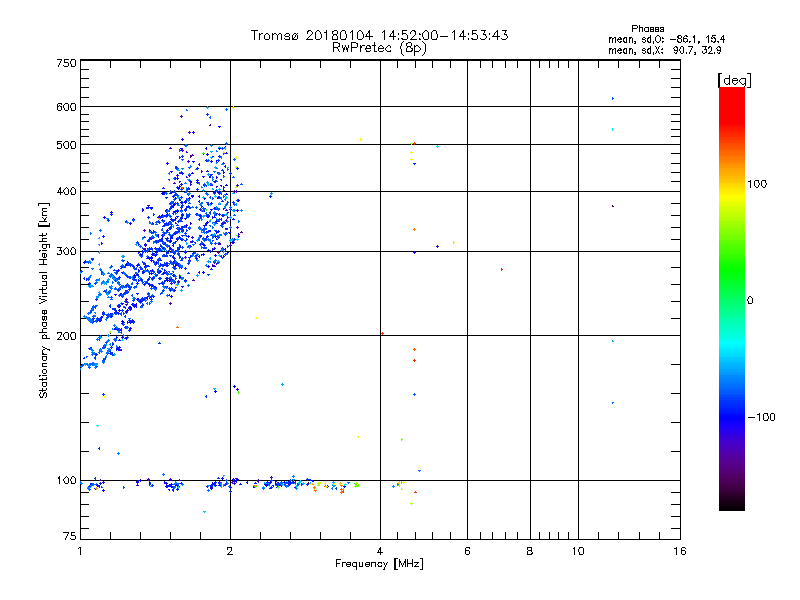Click the 'Phases' header label

647,29
